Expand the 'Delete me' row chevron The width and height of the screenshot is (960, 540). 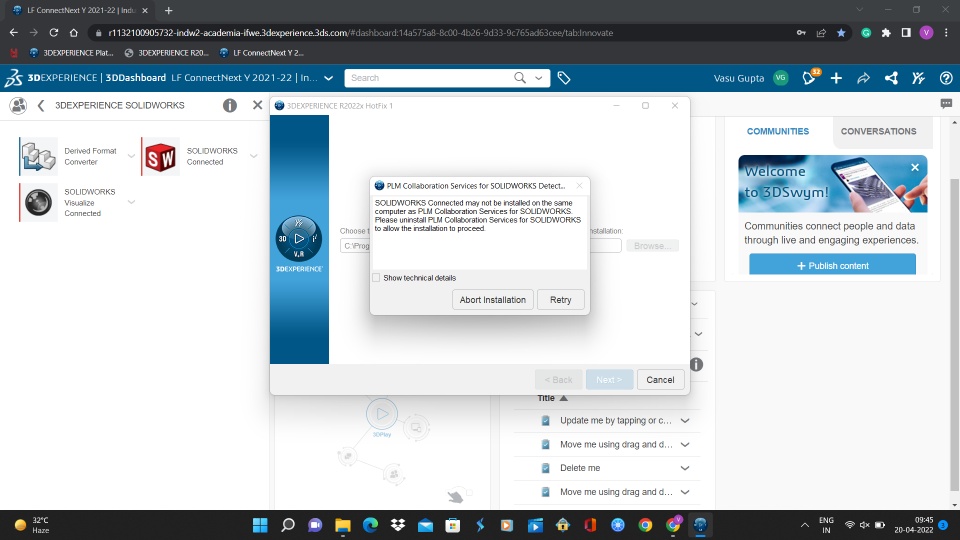tap(685, 468)
